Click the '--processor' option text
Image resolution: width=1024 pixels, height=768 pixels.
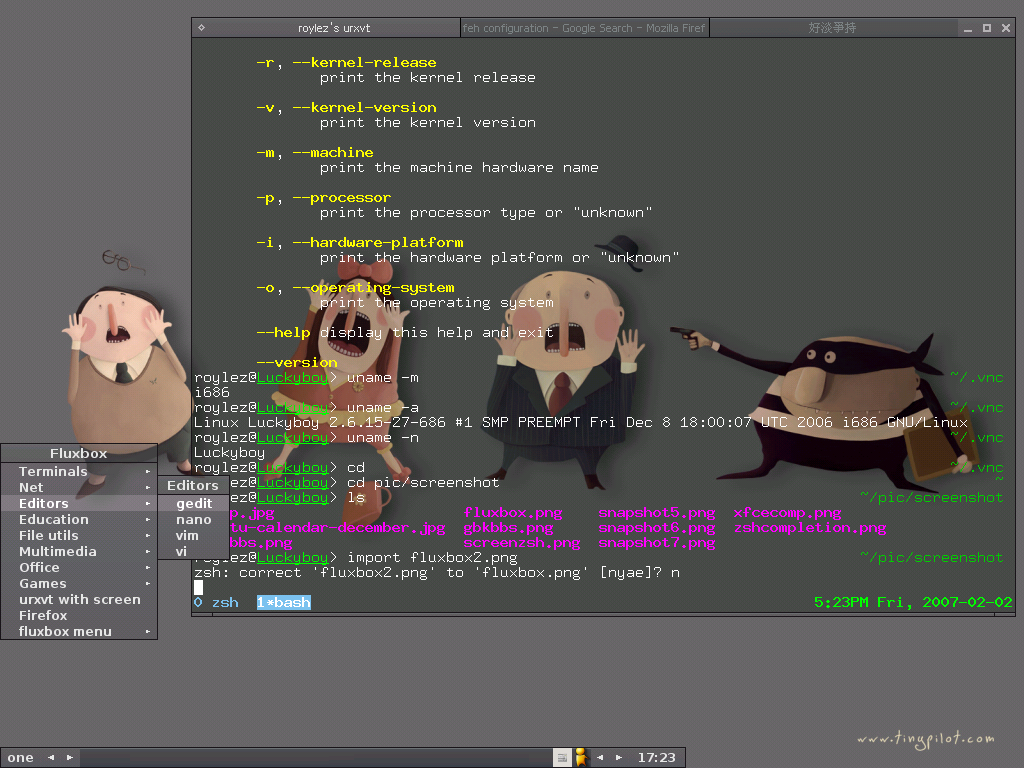tap(342, 198)
